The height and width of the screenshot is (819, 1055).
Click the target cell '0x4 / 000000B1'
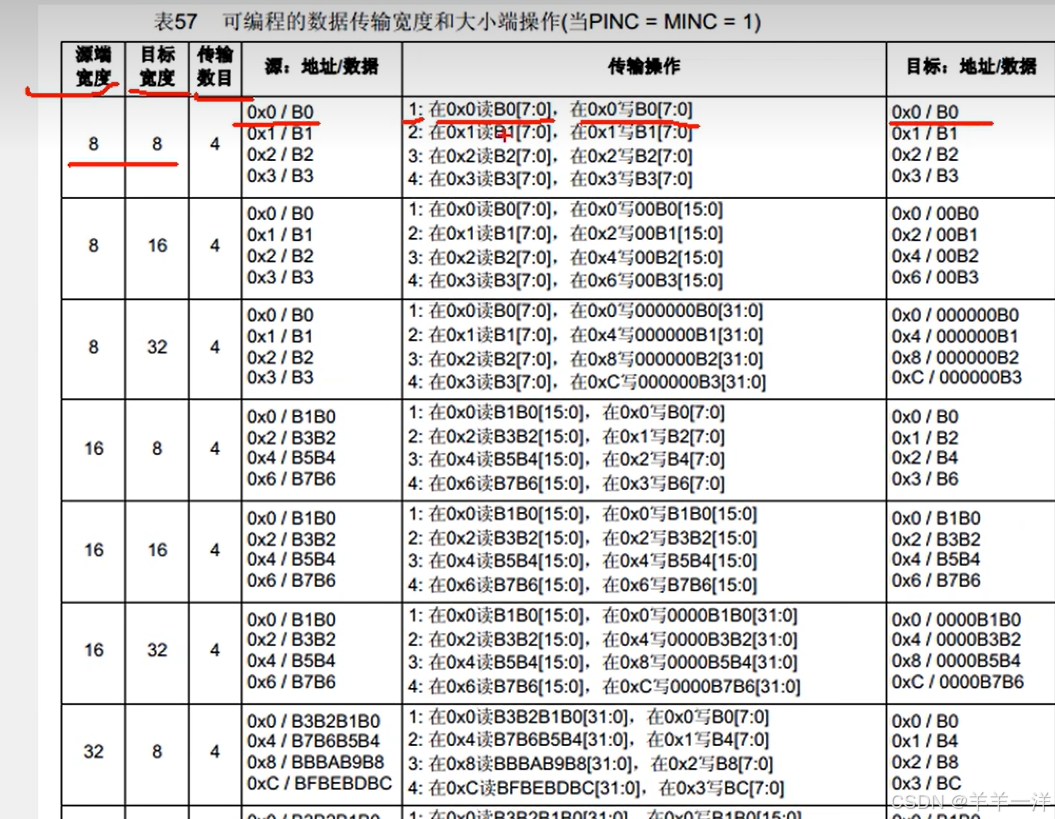coord(955,336)
